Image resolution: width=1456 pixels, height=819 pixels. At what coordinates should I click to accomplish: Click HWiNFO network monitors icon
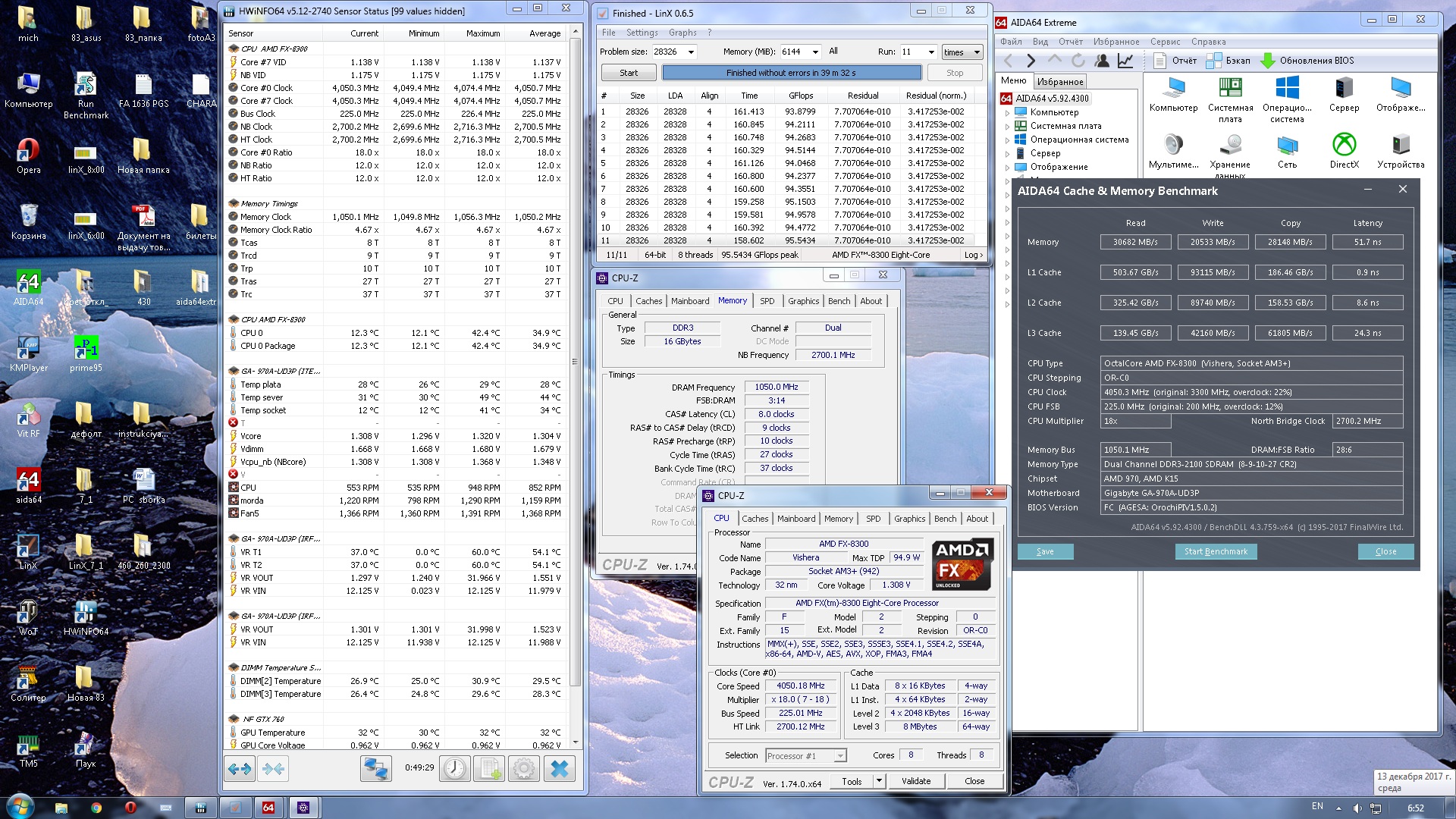click(375, 768)
